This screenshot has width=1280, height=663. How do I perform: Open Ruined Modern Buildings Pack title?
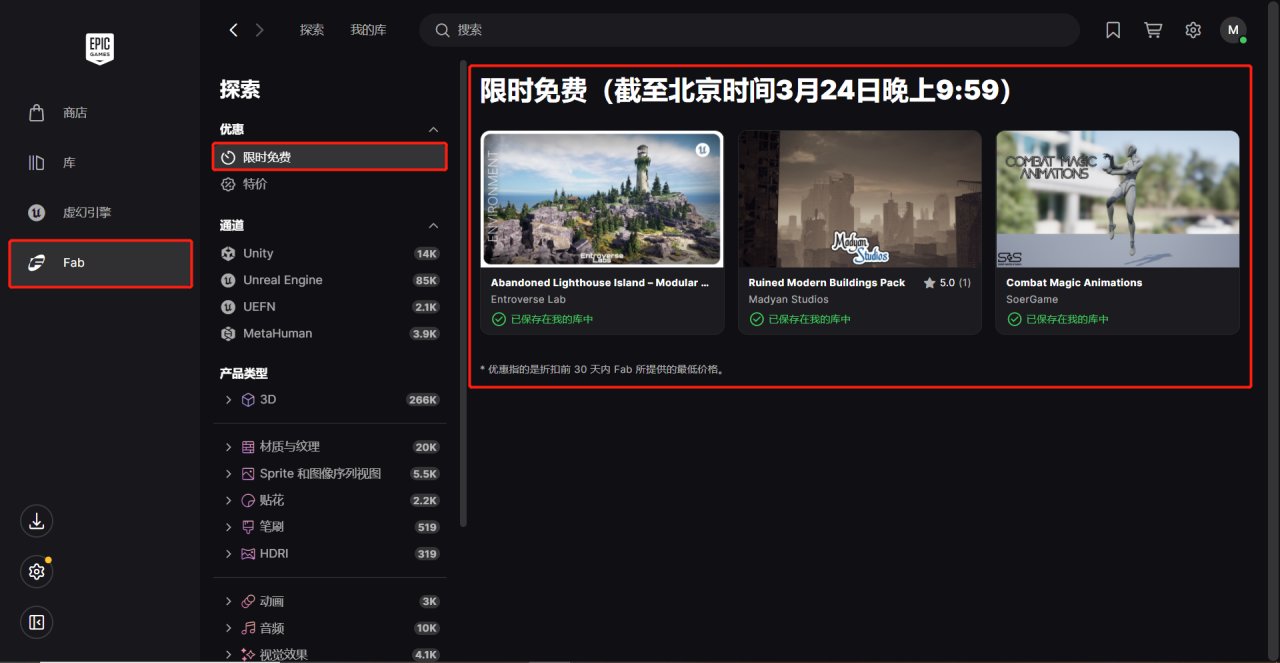827,283
